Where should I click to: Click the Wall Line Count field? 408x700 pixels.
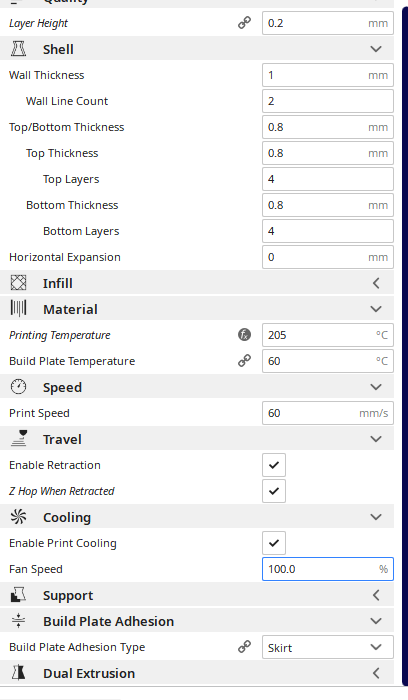[x=328, y=101]
